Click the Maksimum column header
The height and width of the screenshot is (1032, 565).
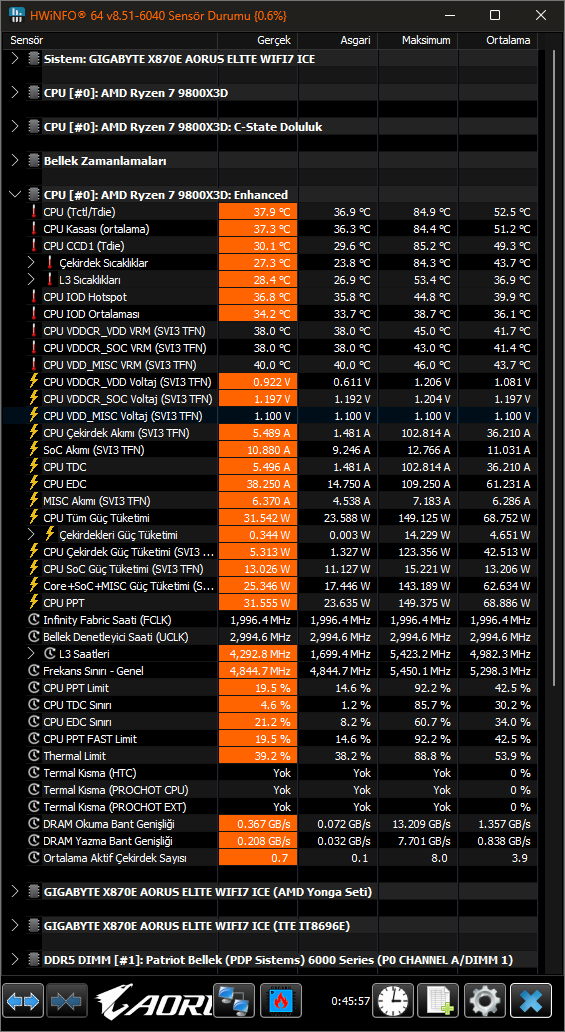coord(418,40)
